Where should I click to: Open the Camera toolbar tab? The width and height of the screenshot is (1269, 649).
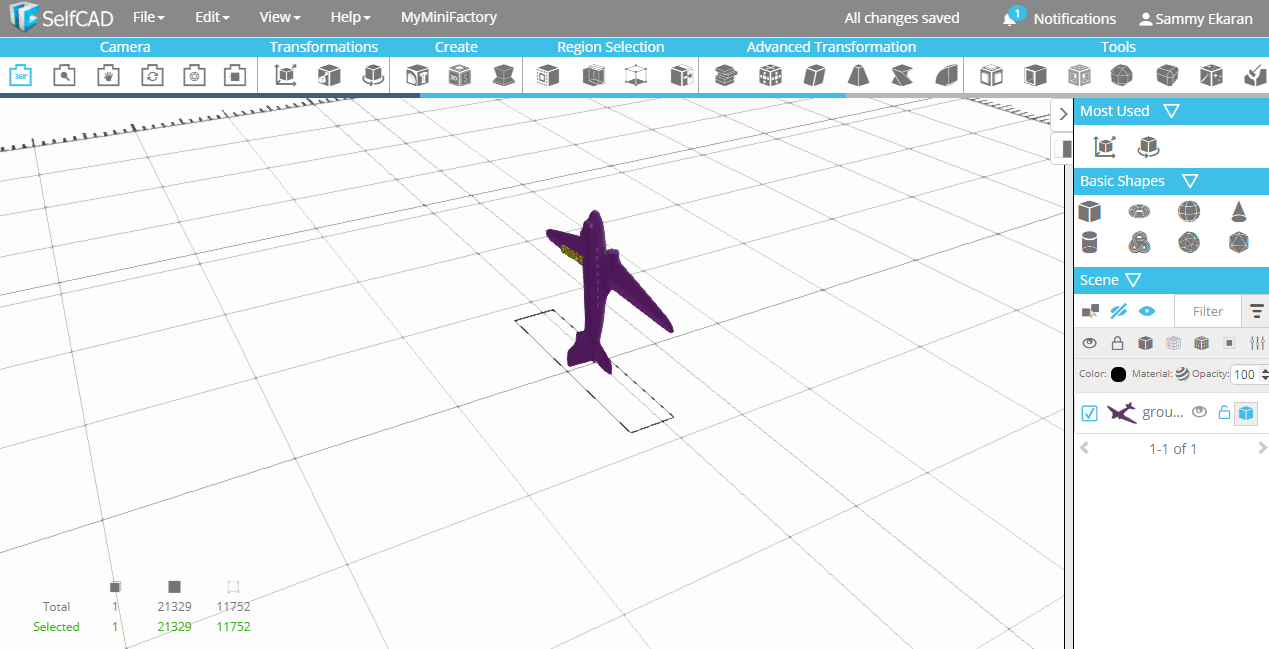(x=125, y=47)
